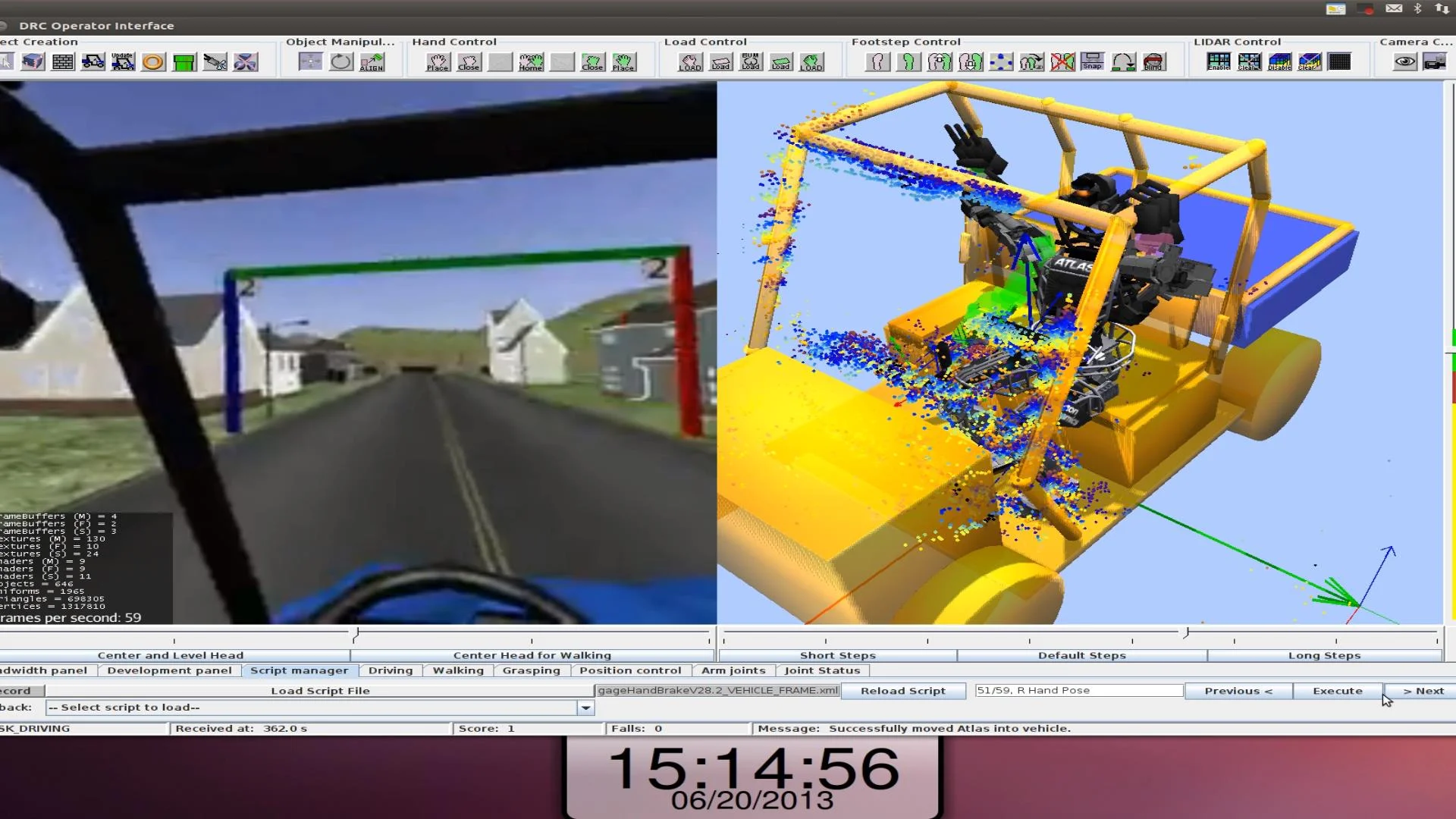
Task: Click the Execute button
Action: coord(1338,691)
